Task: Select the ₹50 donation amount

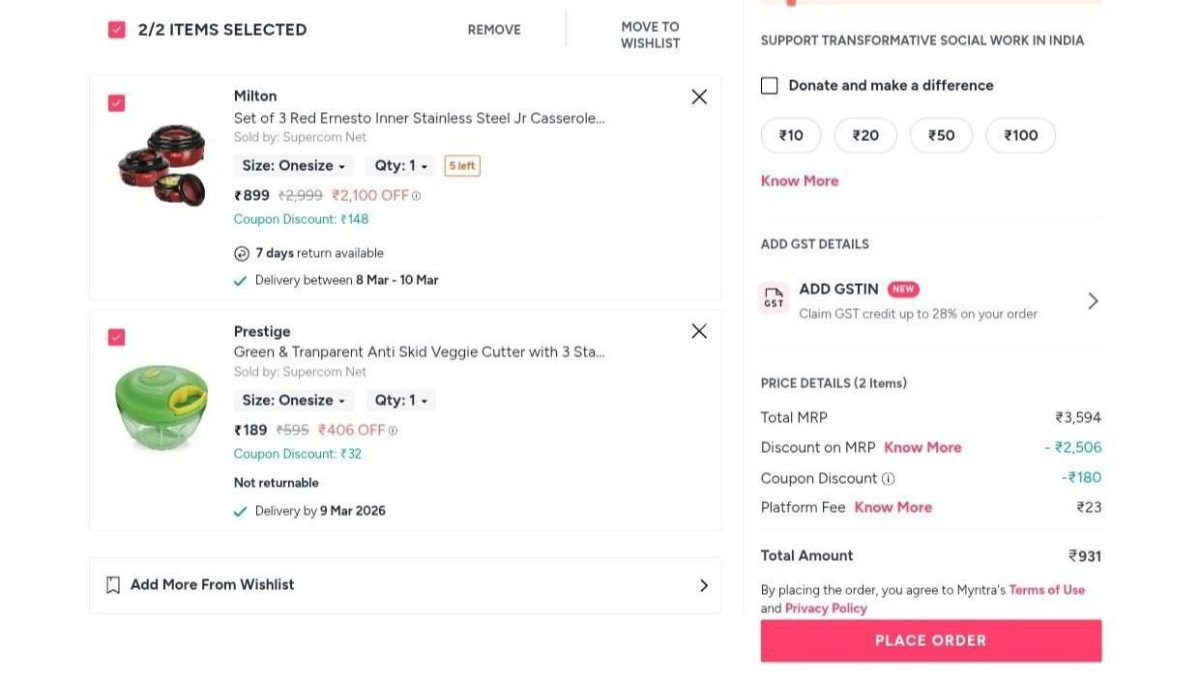Action: tap(941, 136)
